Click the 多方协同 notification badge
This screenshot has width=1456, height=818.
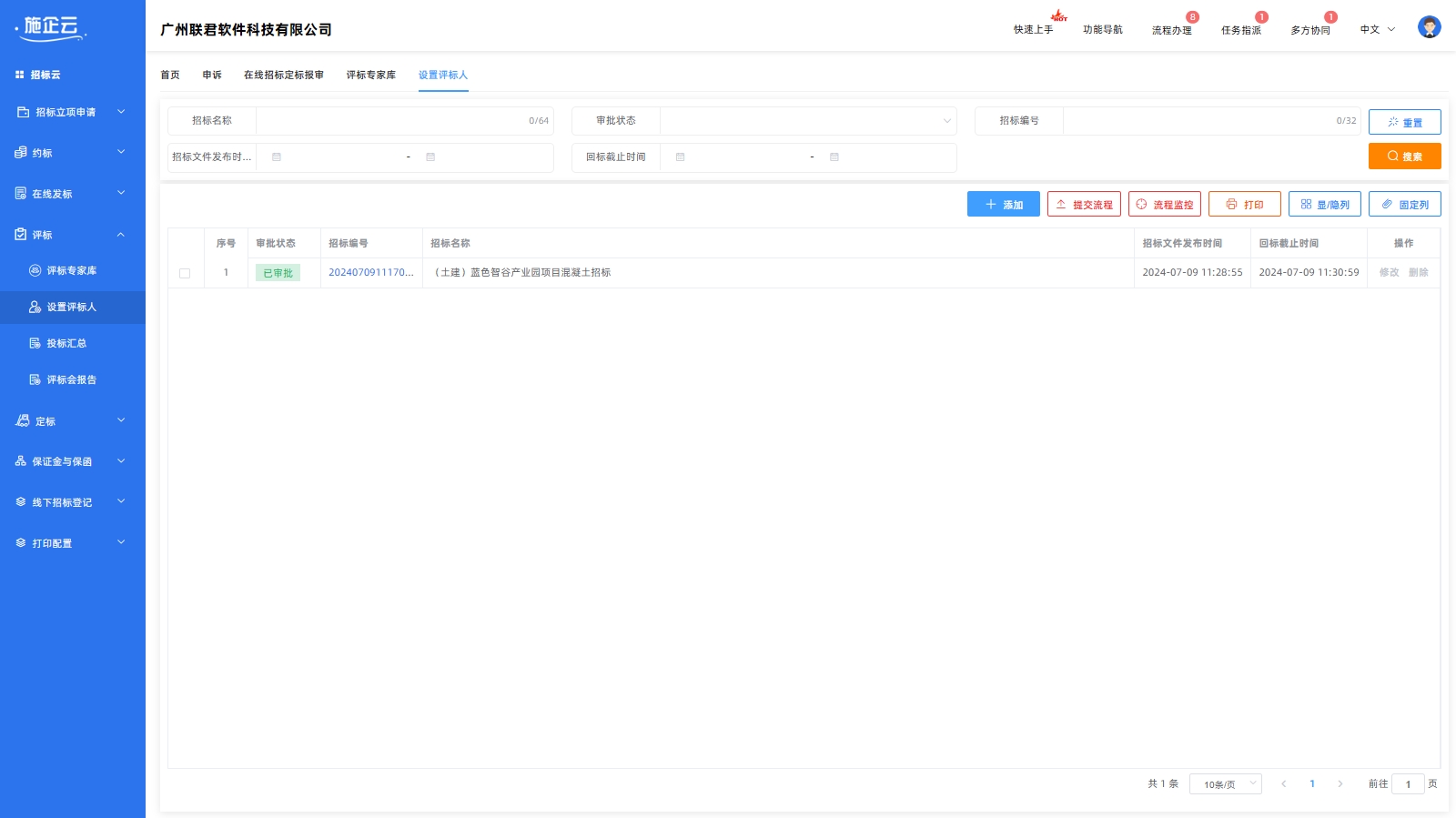point(1330,17)
